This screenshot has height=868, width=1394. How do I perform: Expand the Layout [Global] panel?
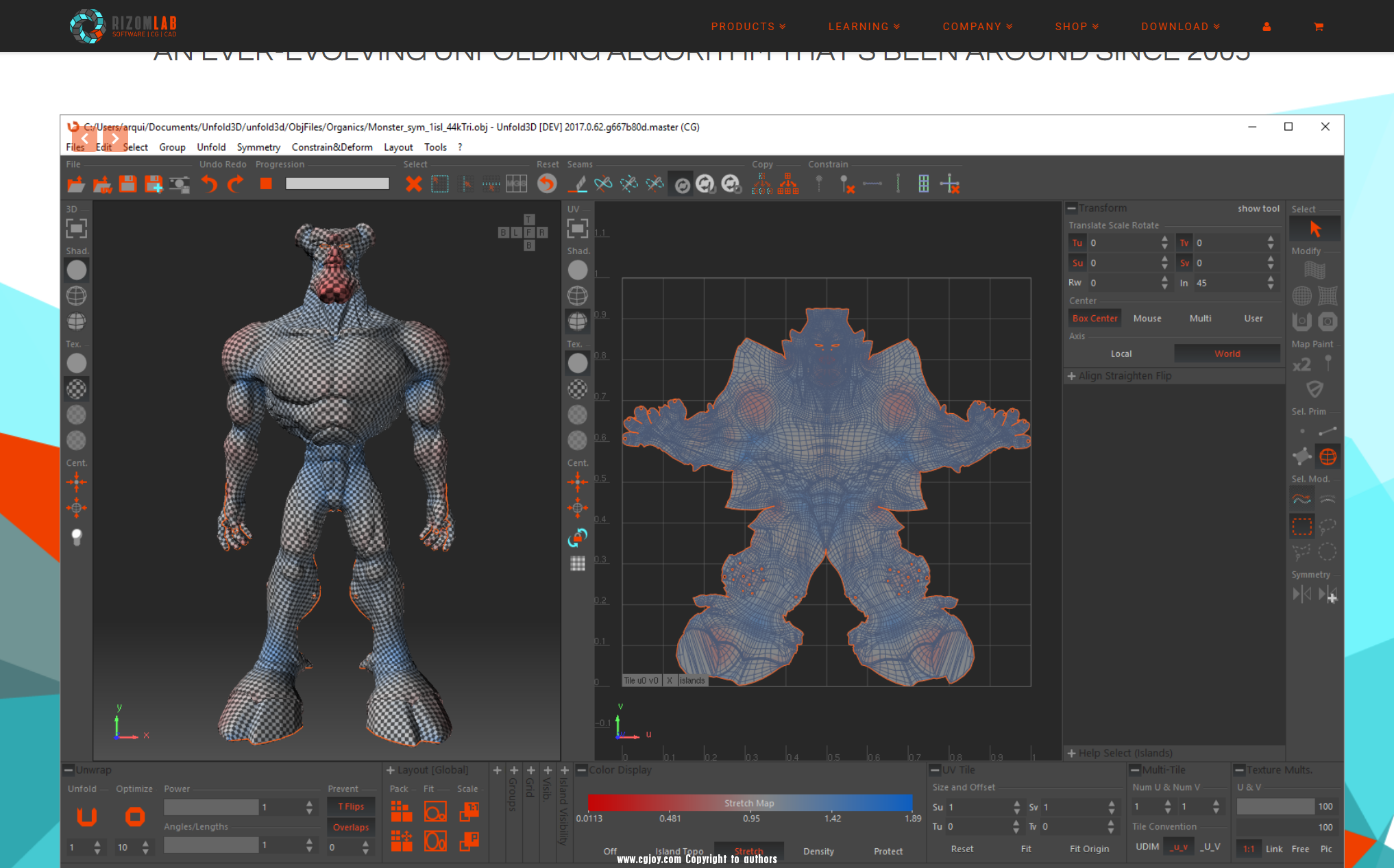pos(391,770)
